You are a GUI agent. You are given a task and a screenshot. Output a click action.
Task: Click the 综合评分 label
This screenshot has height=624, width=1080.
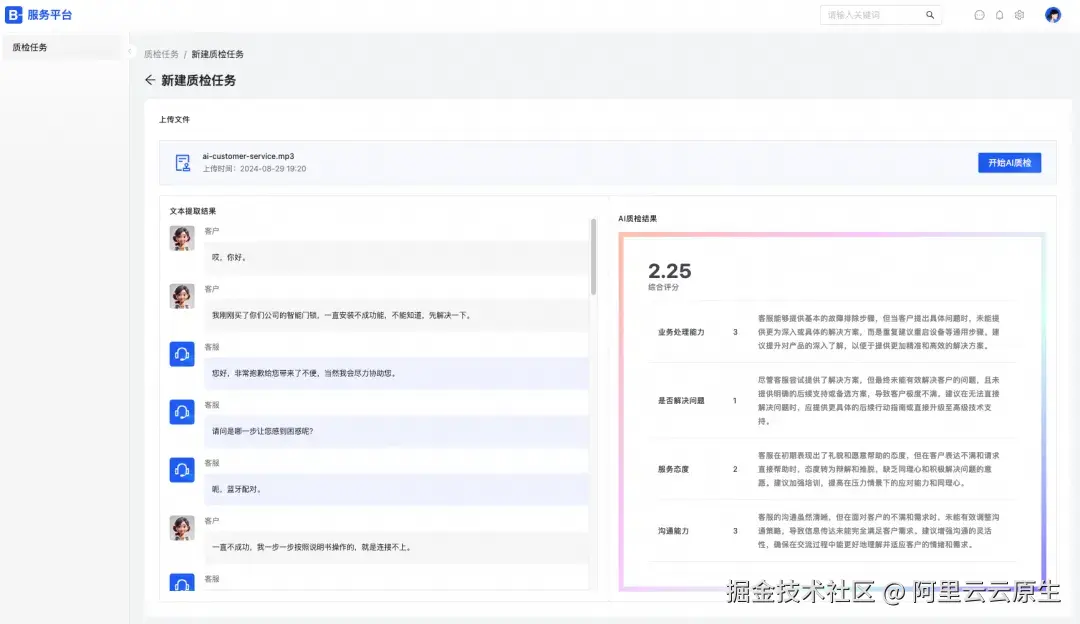coord(663,287)
